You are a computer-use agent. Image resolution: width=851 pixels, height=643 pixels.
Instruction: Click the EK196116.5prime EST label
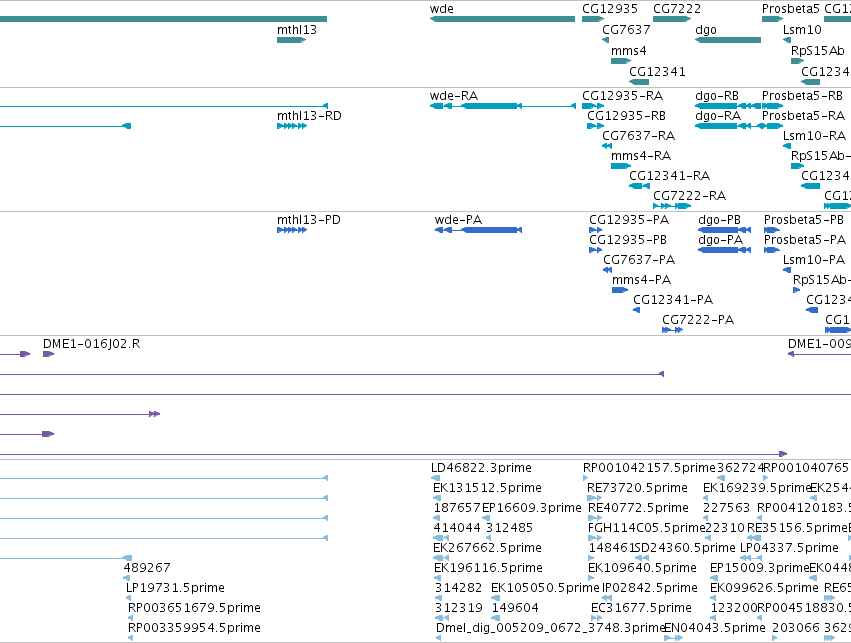pyautogui.click(x=488, y=568)
